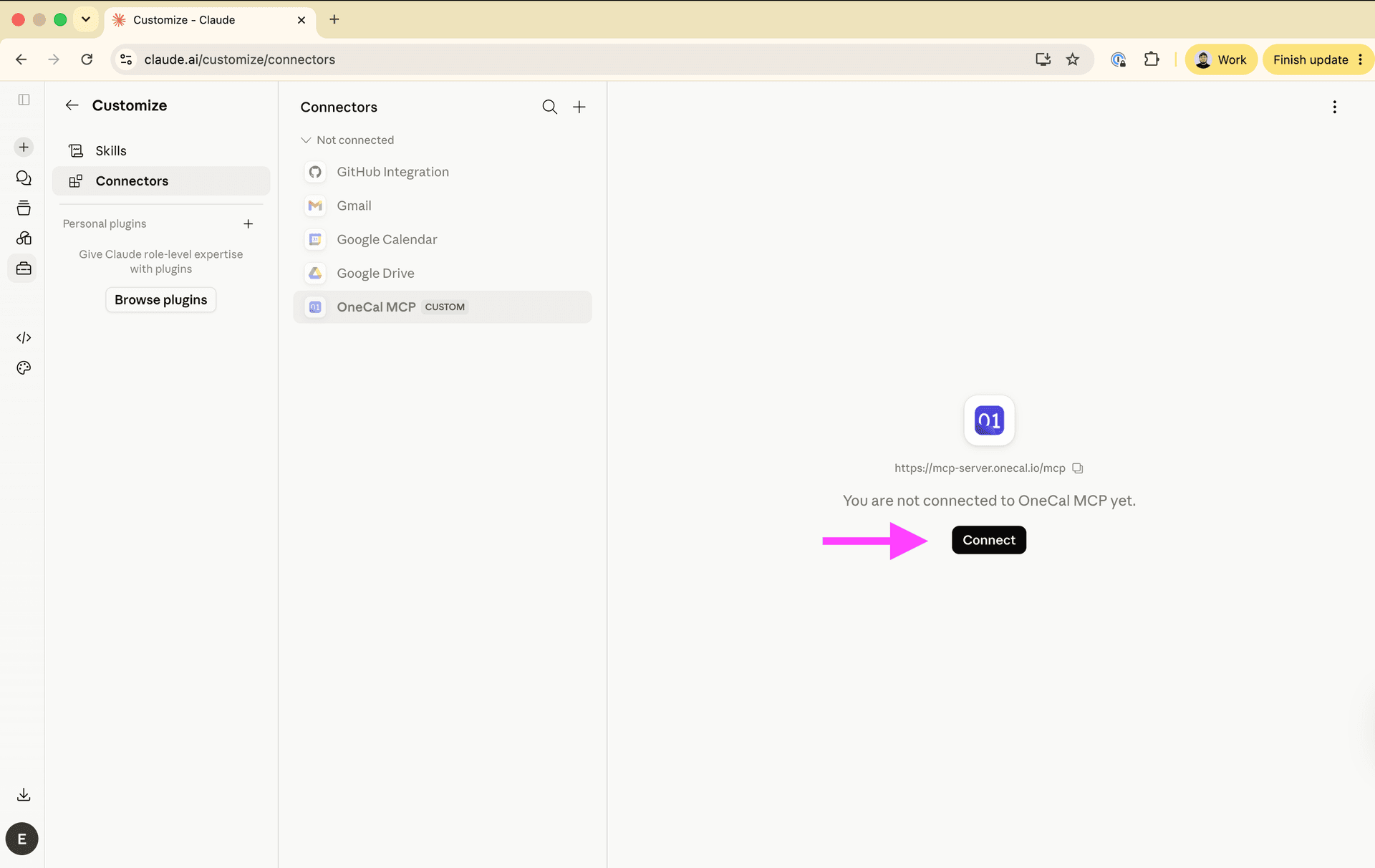
Task: Select the Google Calendar connector
Action: pos(443,239)
